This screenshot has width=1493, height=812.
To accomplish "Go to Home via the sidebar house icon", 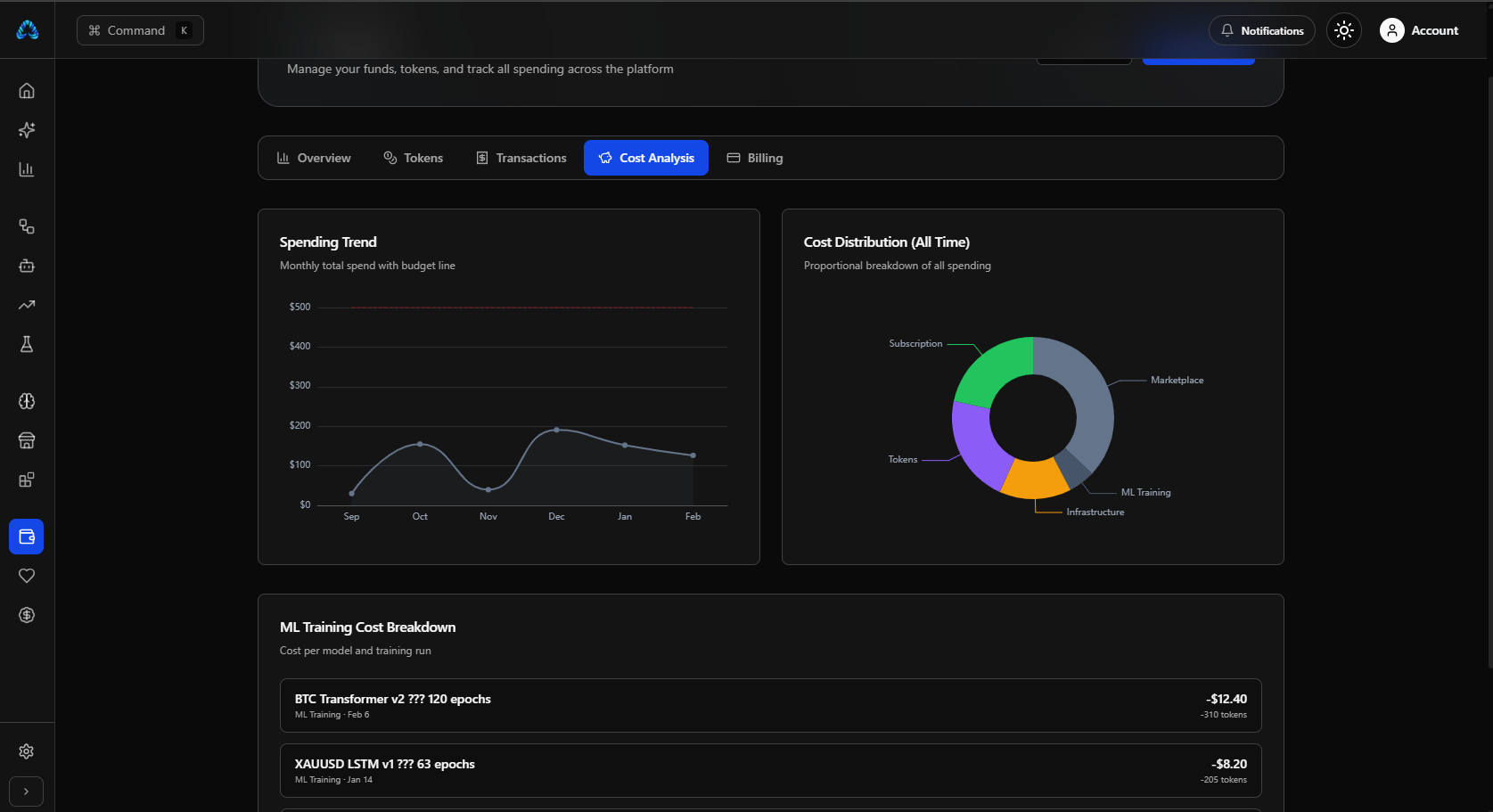I will pyautogui.click(x=27, y=91).
